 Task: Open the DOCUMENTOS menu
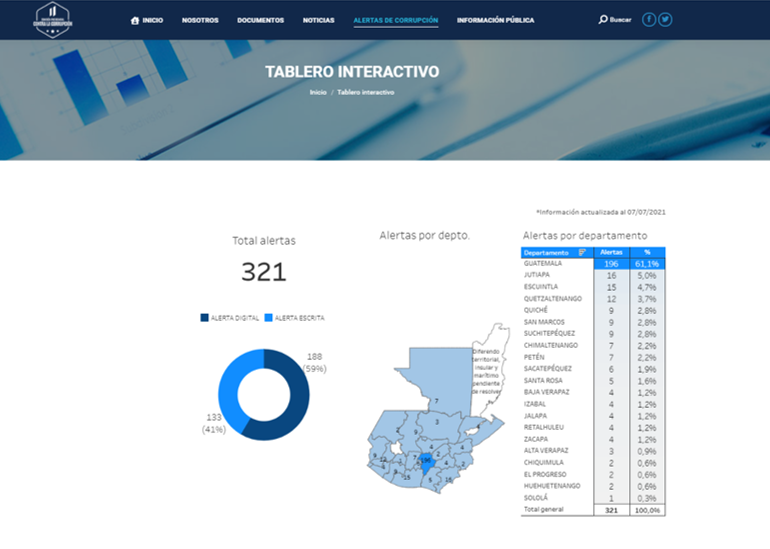[x=260, y=20]
